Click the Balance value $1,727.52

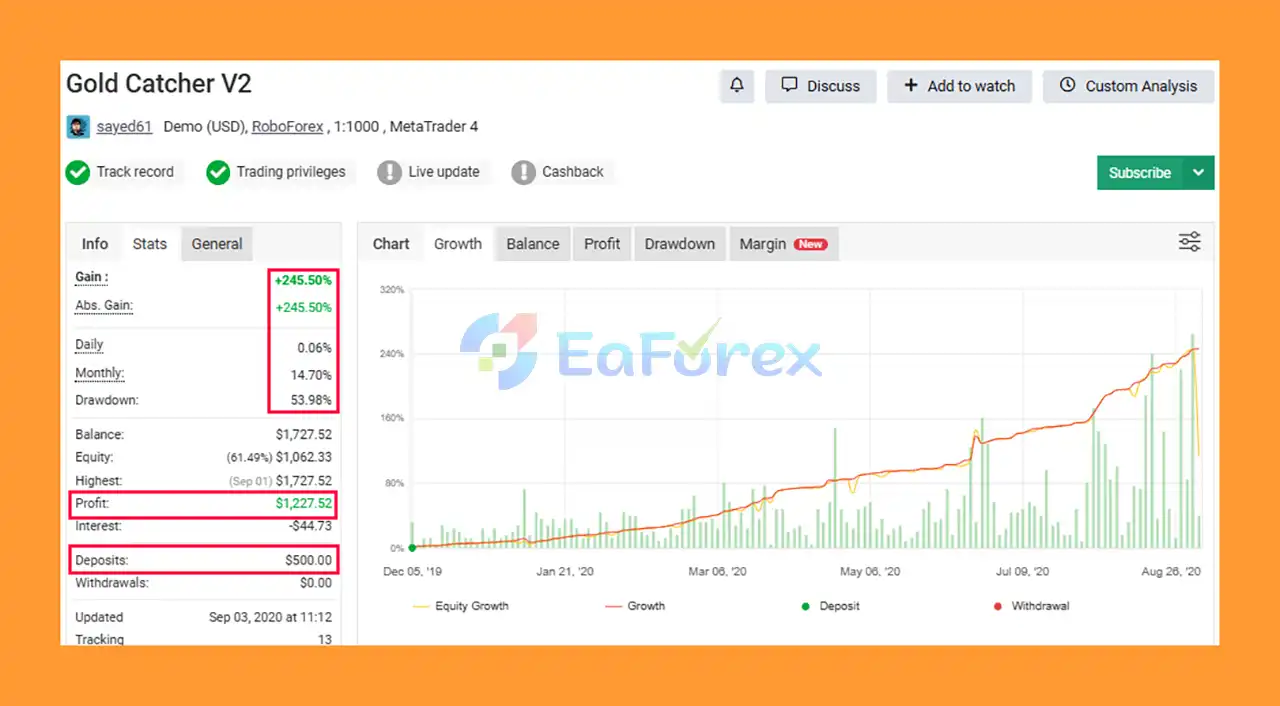[x=303, y=435]
